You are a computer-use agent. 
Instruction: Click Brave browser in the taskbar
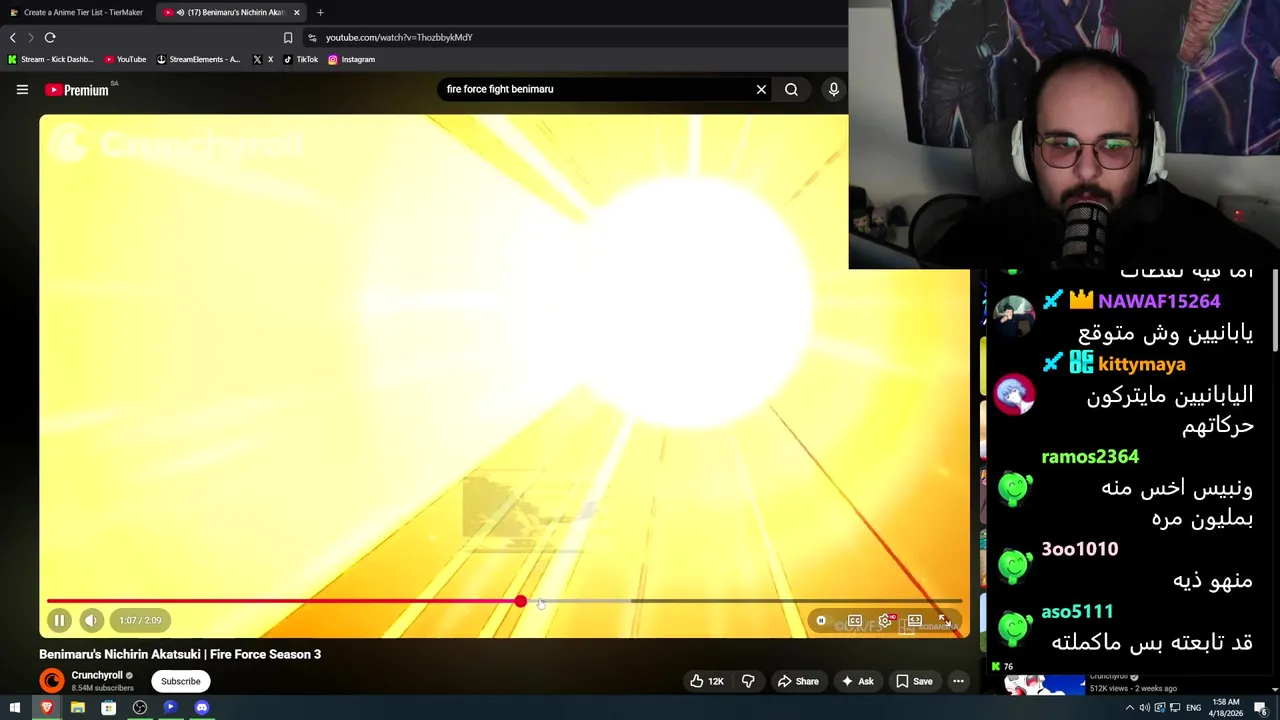[46, 707]
